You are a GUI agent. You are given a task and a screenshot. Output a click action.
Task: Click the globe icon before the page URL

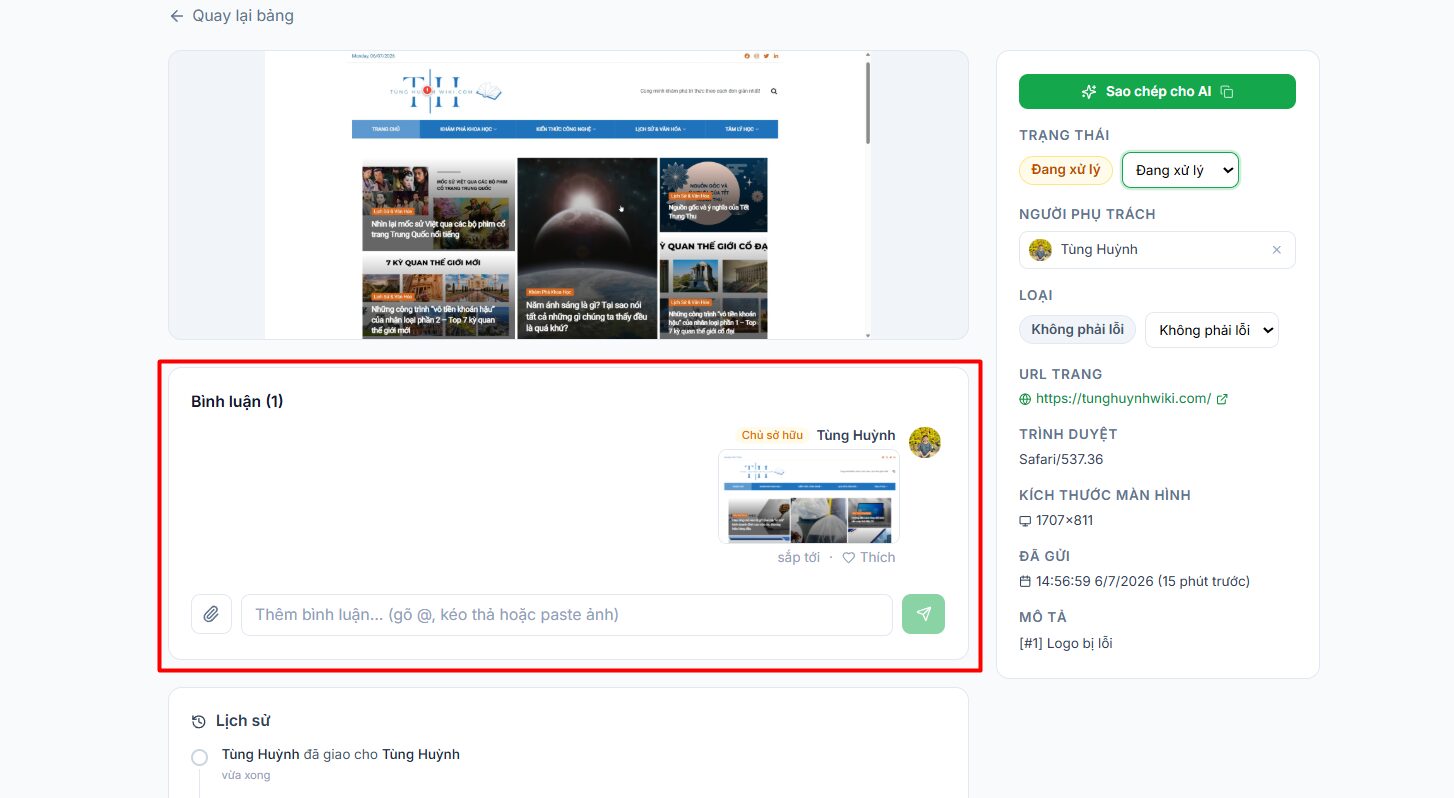[1025, 399]
